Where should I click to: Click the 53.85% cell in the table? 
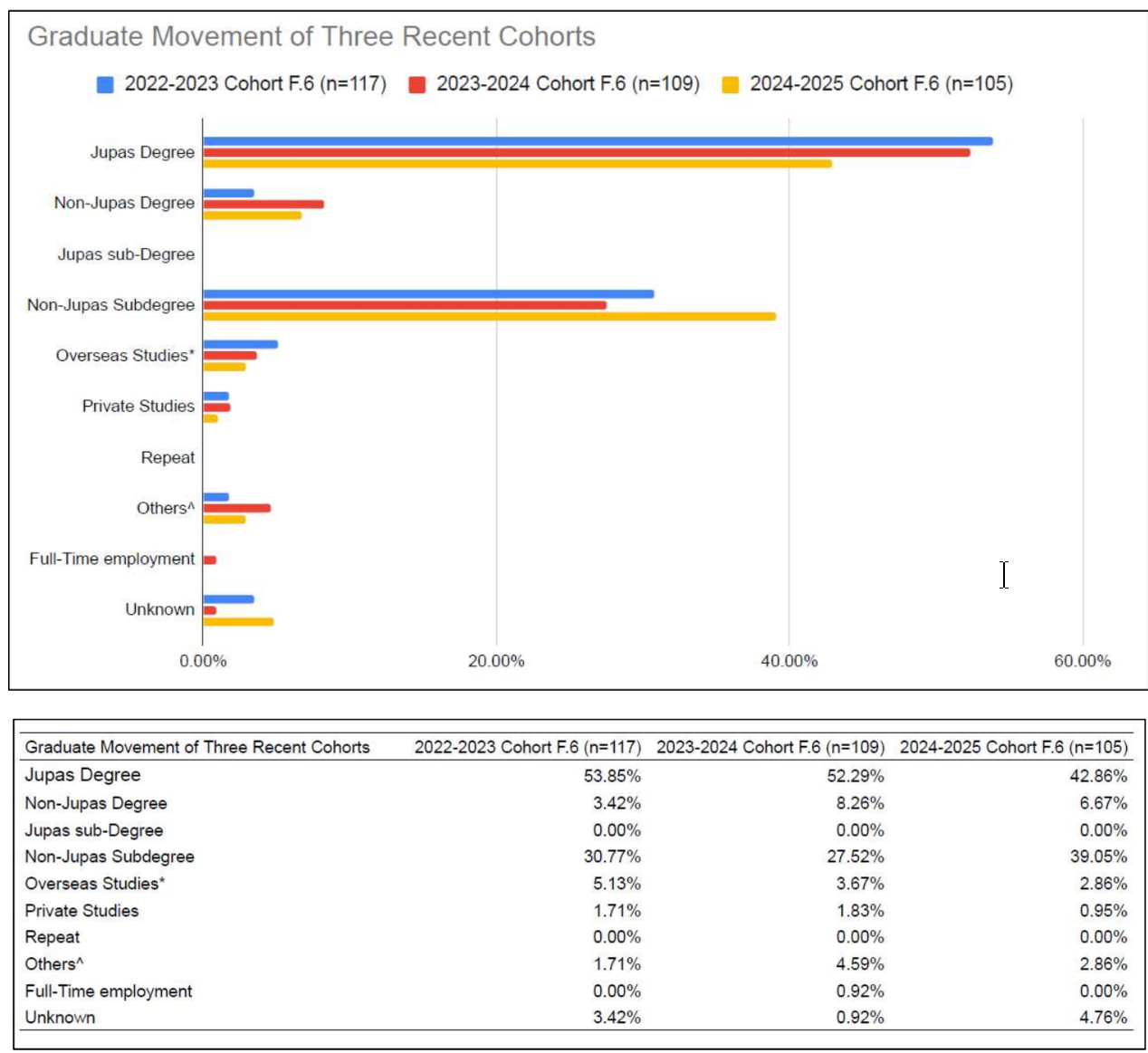tap(612, 776)
